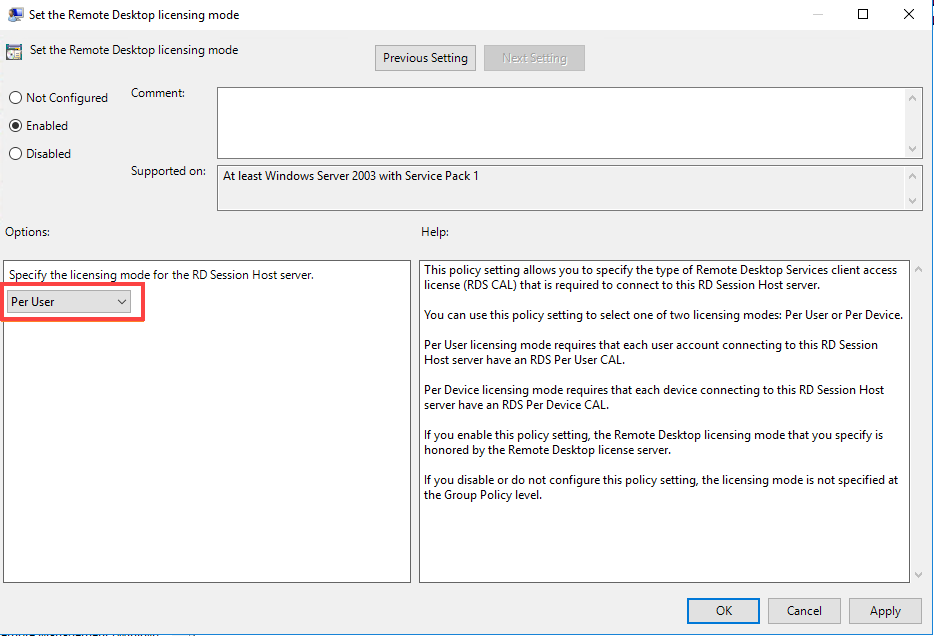Screen dimensions: 934x636
Task: Click the 'Help:' label
Action: (435, 232)
